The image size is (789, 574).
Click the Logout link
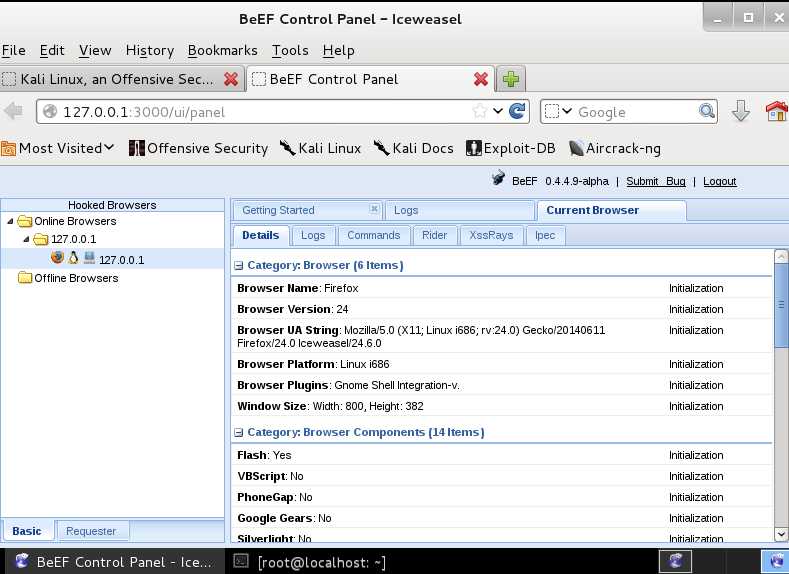720,181
